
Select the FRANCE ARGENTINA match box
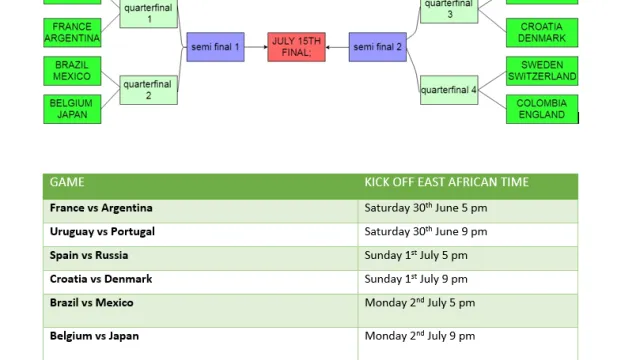[72, 33]
